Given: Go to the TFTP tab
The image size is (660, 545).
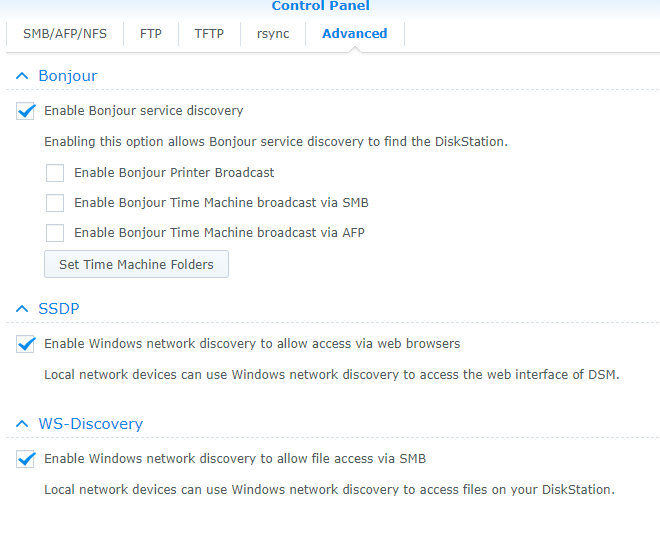Looking at the screenshot, I should coord(209,33).
